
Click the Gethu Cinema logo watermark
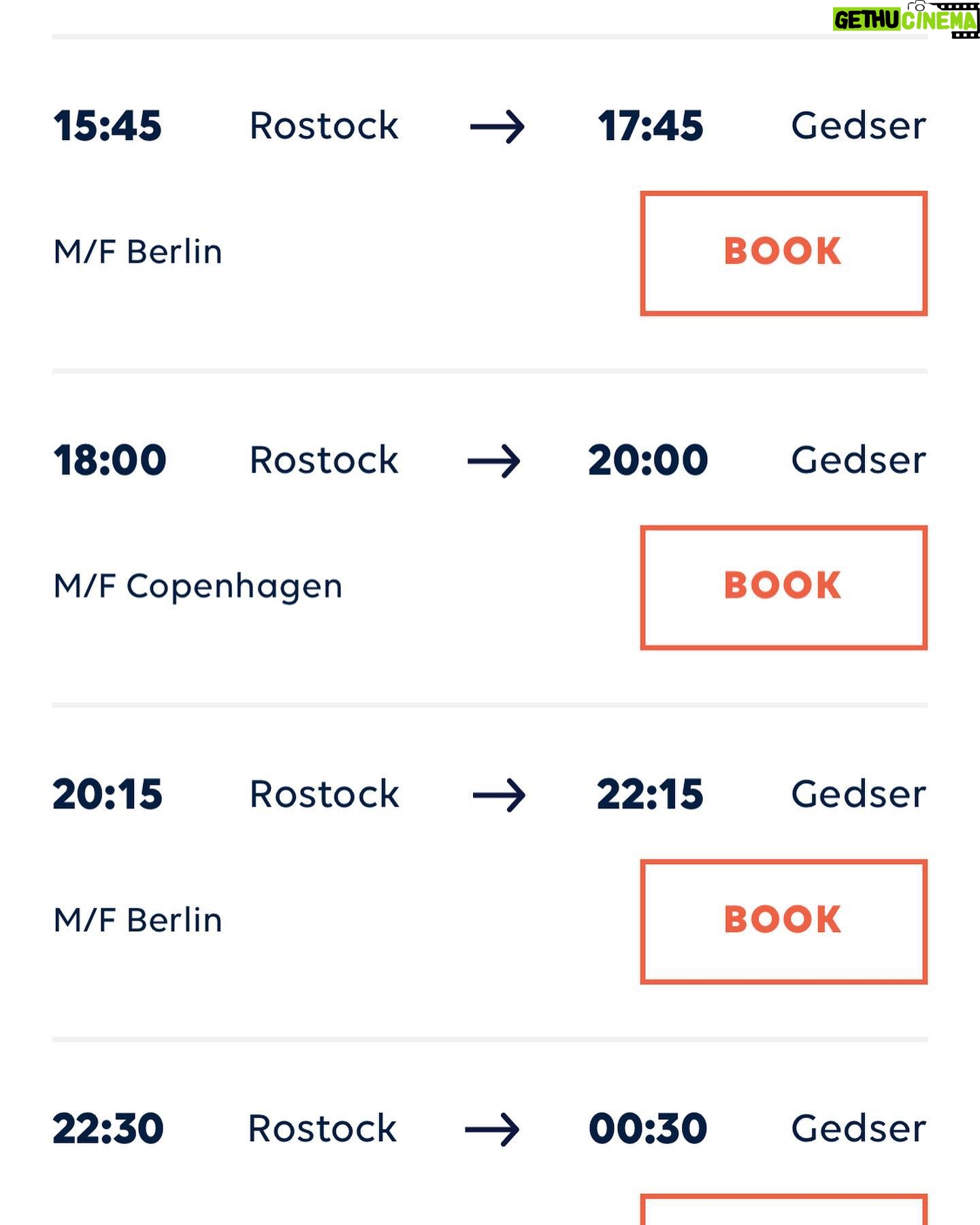pos(906,20)
